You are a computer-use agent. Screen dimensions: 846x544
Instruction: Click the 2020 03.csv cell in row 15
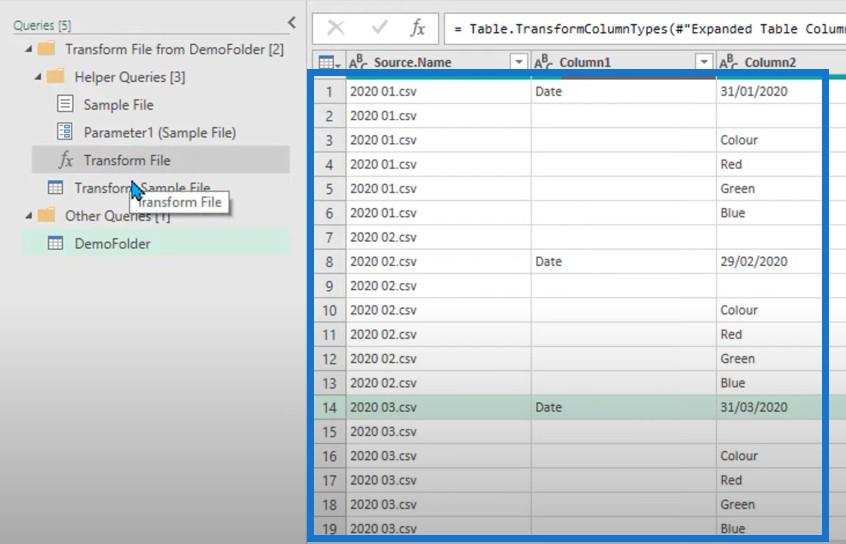pyautogui.click(x=439, y=431)
